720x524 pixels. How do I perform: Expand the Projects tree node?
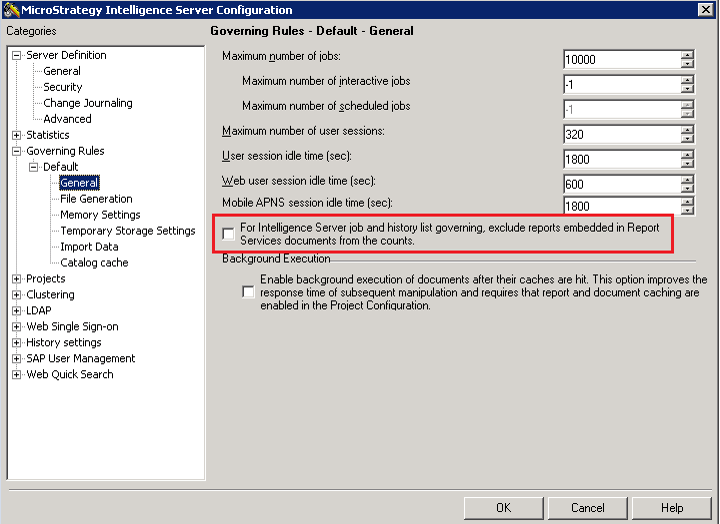click(x=17, y=279)
